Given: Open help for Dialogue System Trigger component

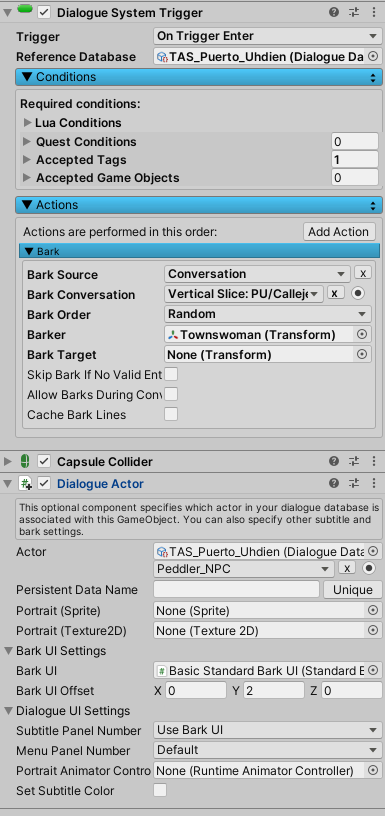Looking at the screenshot, I should (334, 12).
